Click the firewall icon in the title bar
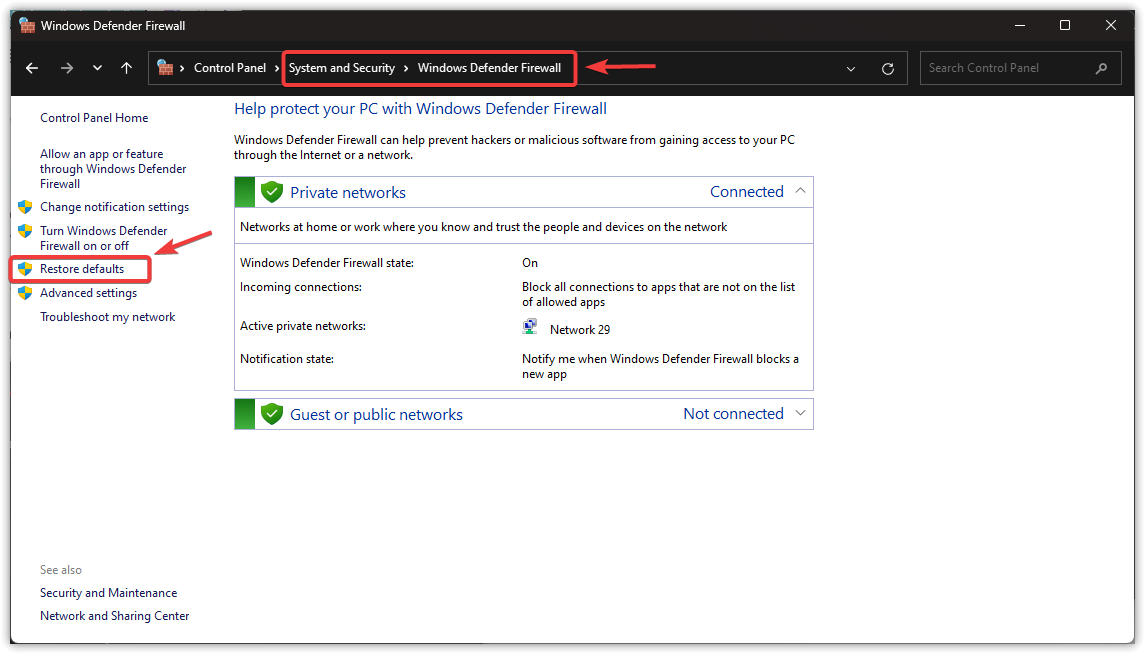Screen dimensions: 1145x654 26,25
